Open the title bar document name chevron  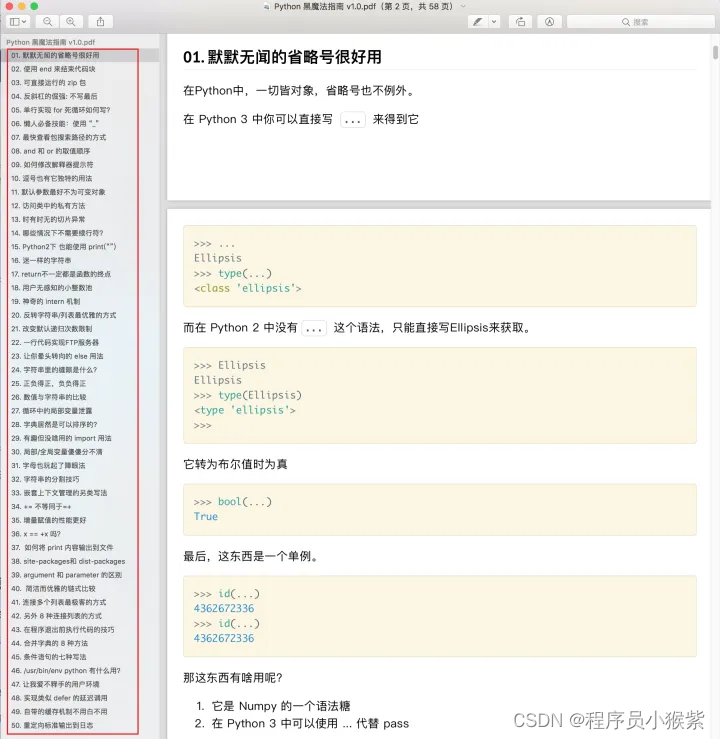pos(463,6)
